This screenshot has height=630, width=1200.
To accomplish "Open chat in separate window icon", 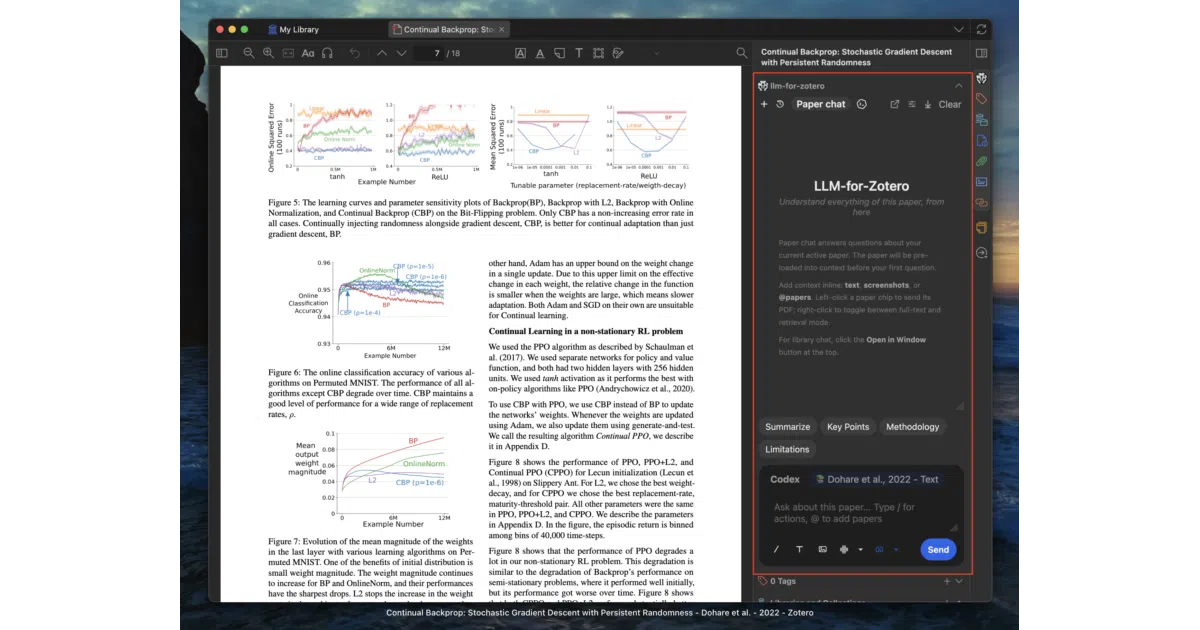I will [x=895, y=104].
